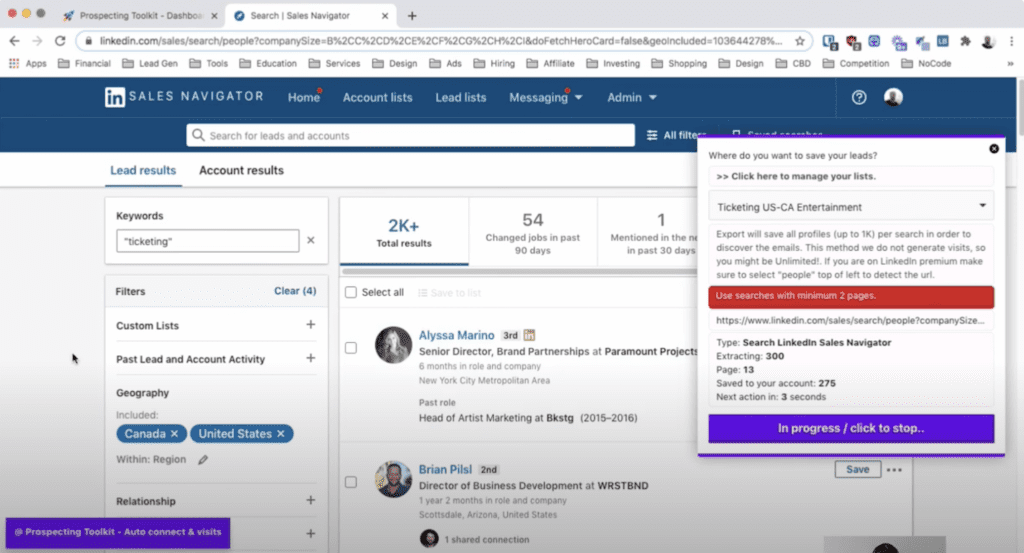This screenshot has height=553, width=1024.
Task: Check the box for Brian Pilsl
Action: pyautogui.click(x=351, y=482)
